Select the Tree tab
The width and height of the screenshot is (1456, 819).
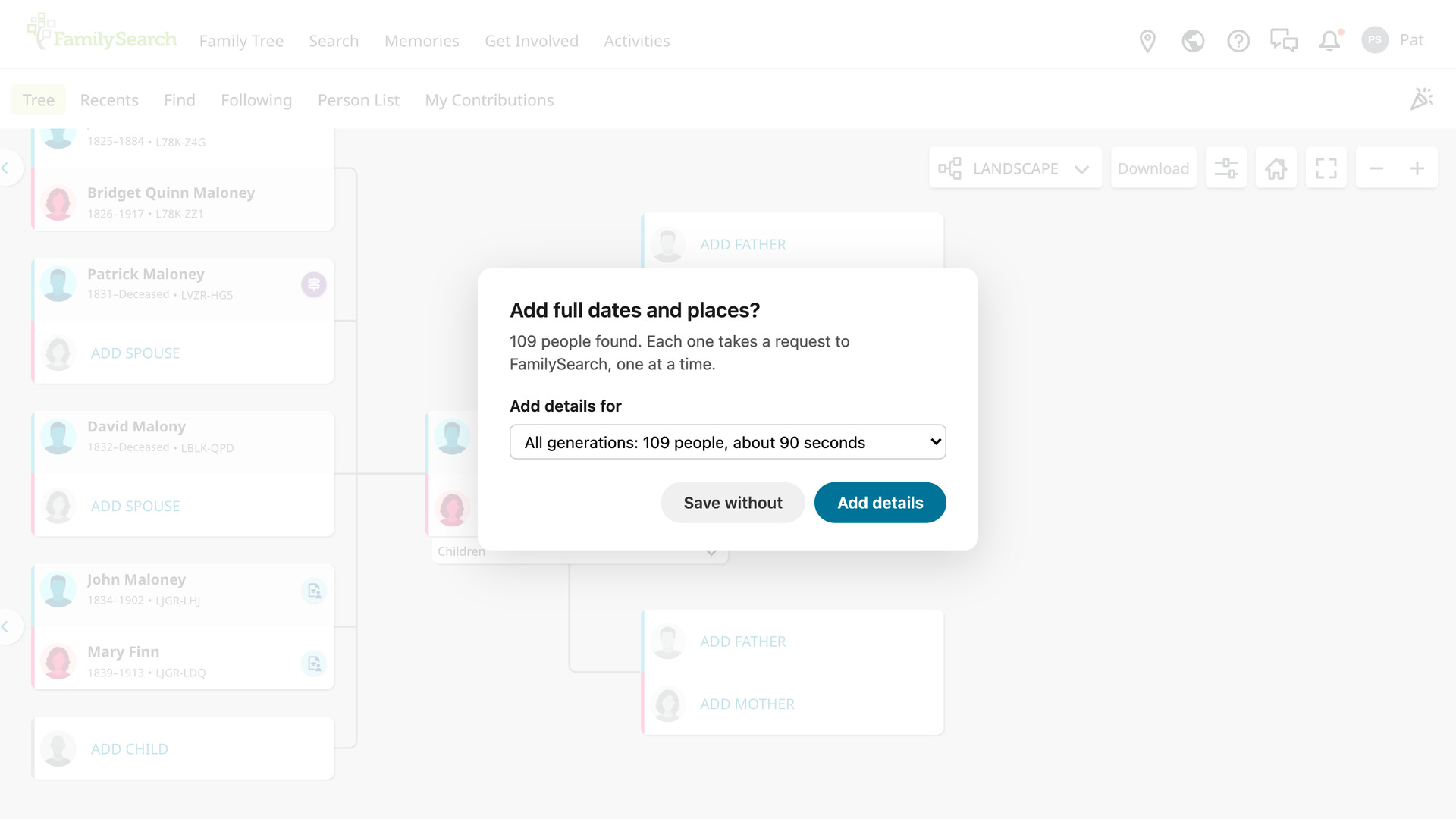pyautogui.click(x=39, y=100)
